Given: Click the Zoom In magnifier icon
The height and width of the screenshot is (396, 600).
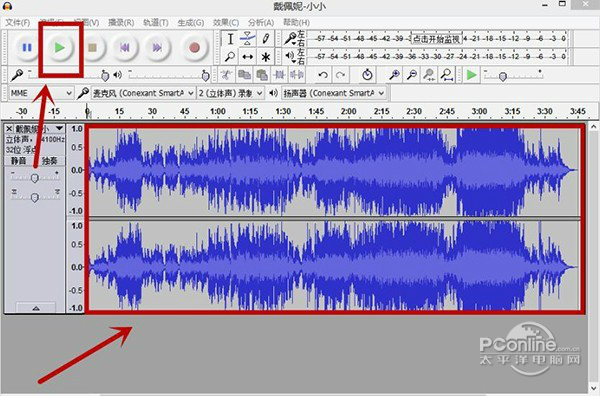Looking at the screenshot, I should tap(394, 75).
